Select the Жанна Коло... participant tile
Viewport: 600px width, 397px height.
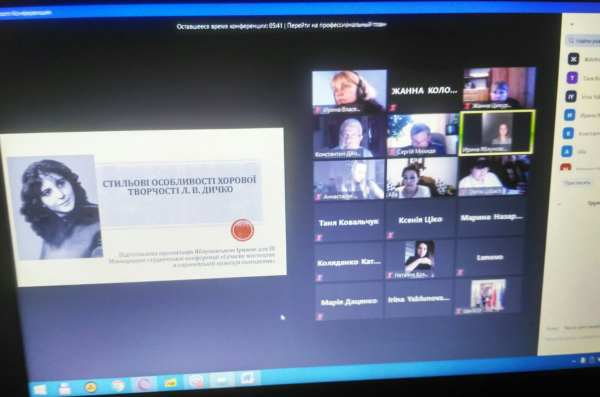tap(424, 91)
